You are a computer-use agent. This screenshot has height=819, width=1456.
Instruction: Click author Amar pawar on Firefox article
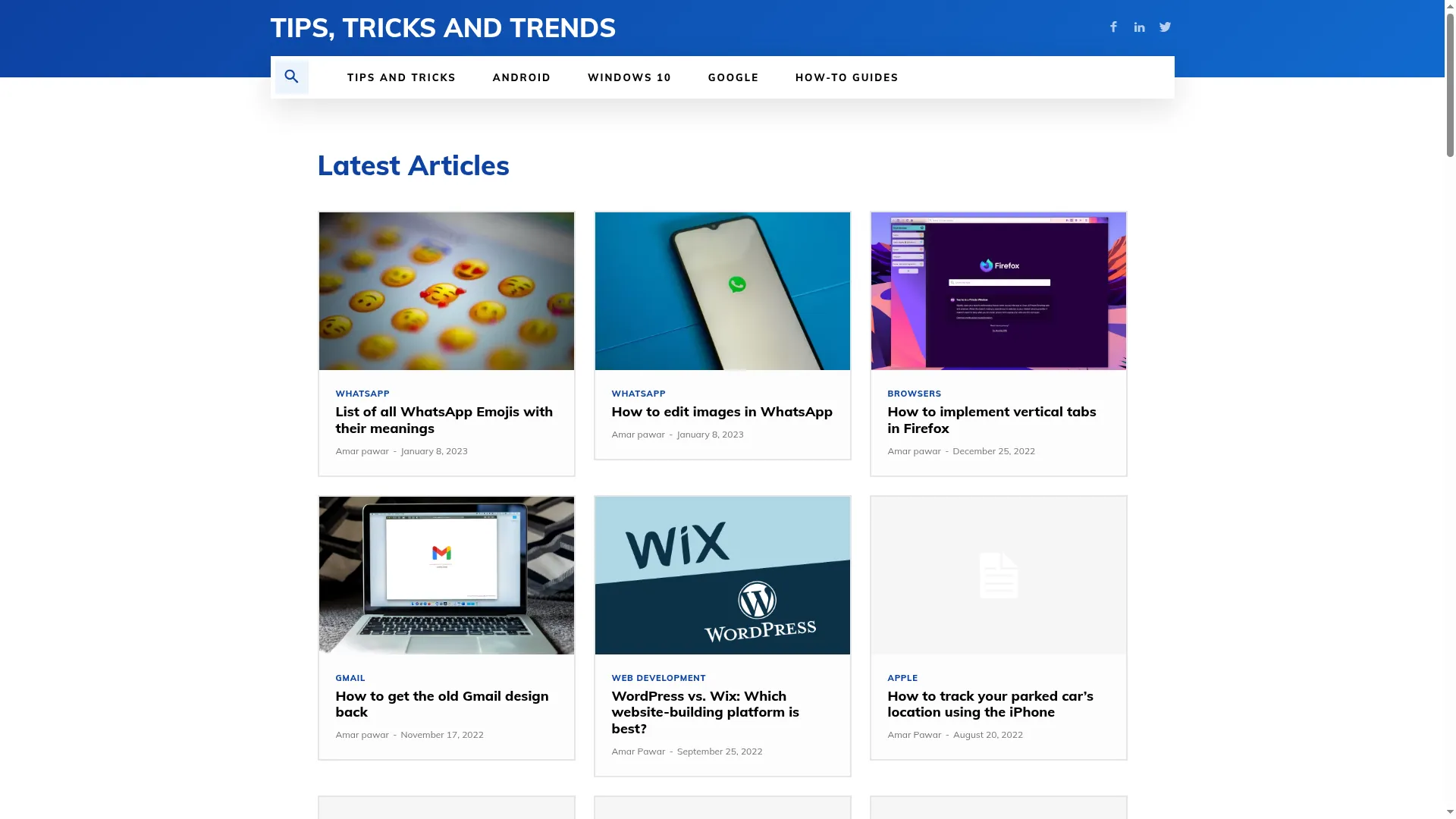pyautogui.click(x=915, y=451)
